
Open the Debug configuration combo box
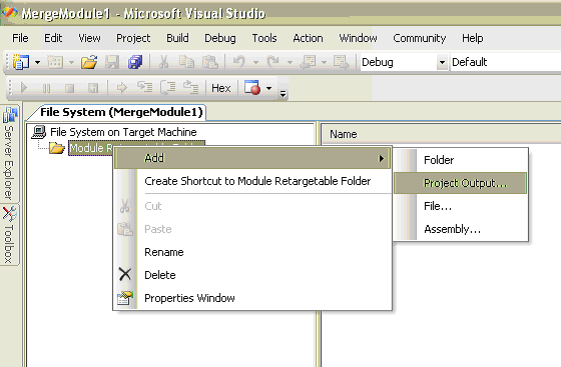pos(404,62)
